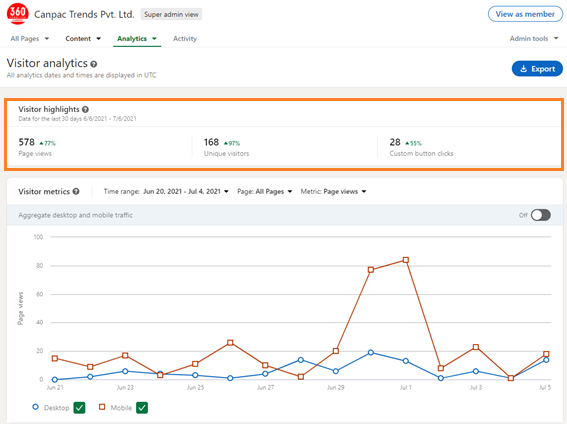Click the Mobile data point on Jul 3

coord(476,347)
